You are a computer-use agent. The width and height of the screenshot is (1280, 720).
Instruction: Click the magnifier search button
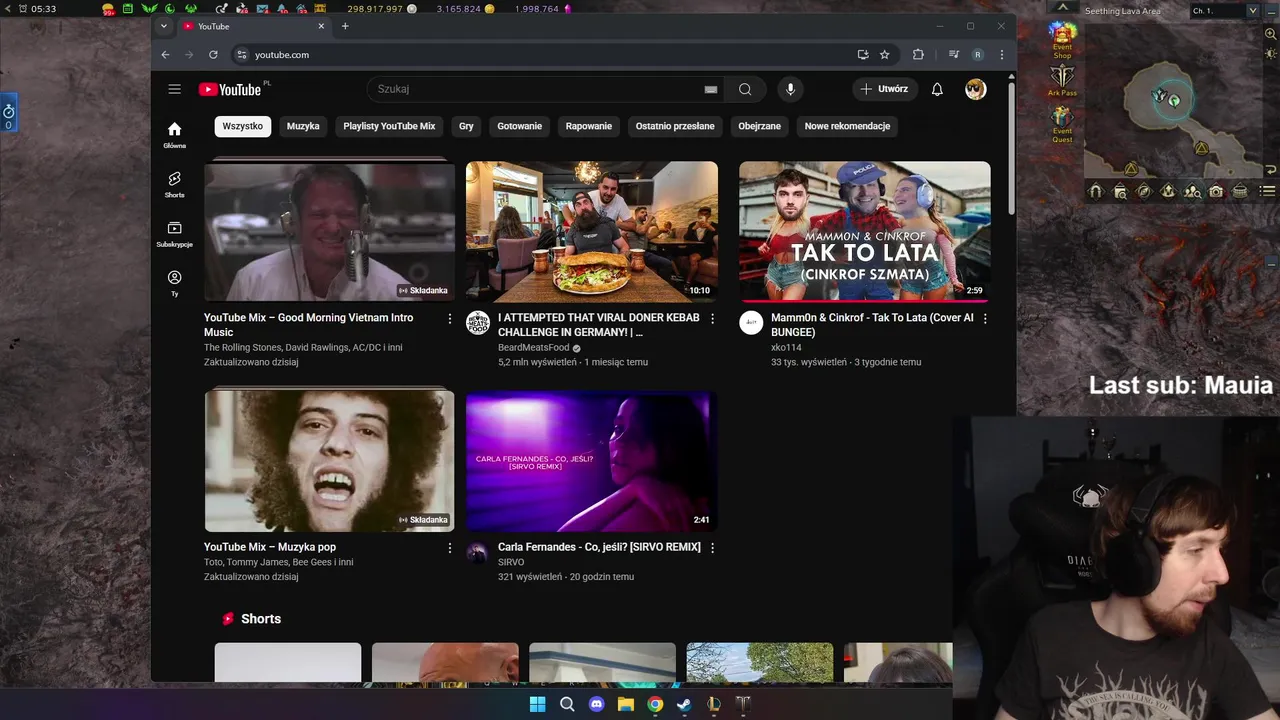745,89
